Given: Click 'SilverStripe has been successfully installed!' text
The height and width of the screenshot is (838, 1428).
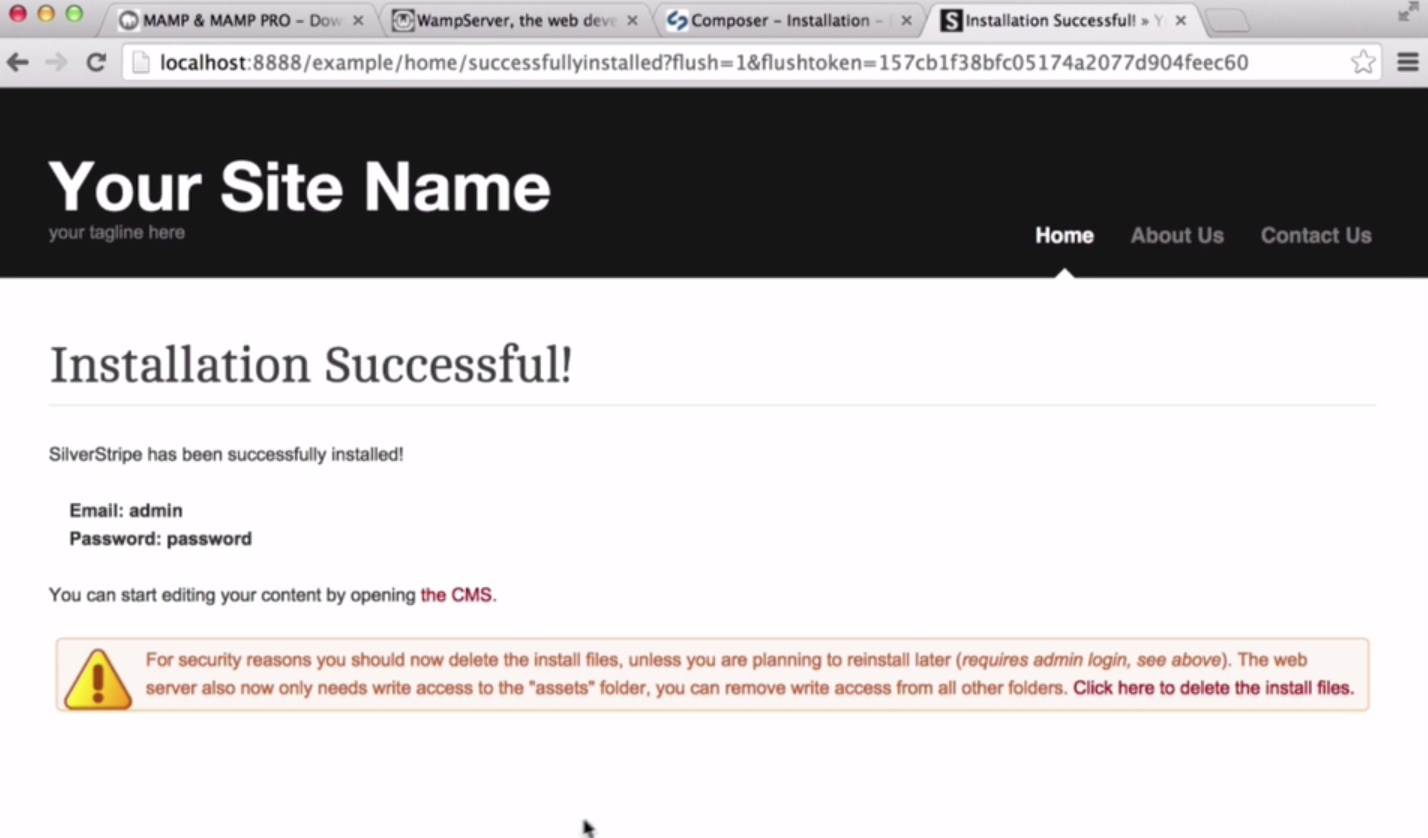Looking at the screenshot, I should pyautogui.click(x=226, y=455).
